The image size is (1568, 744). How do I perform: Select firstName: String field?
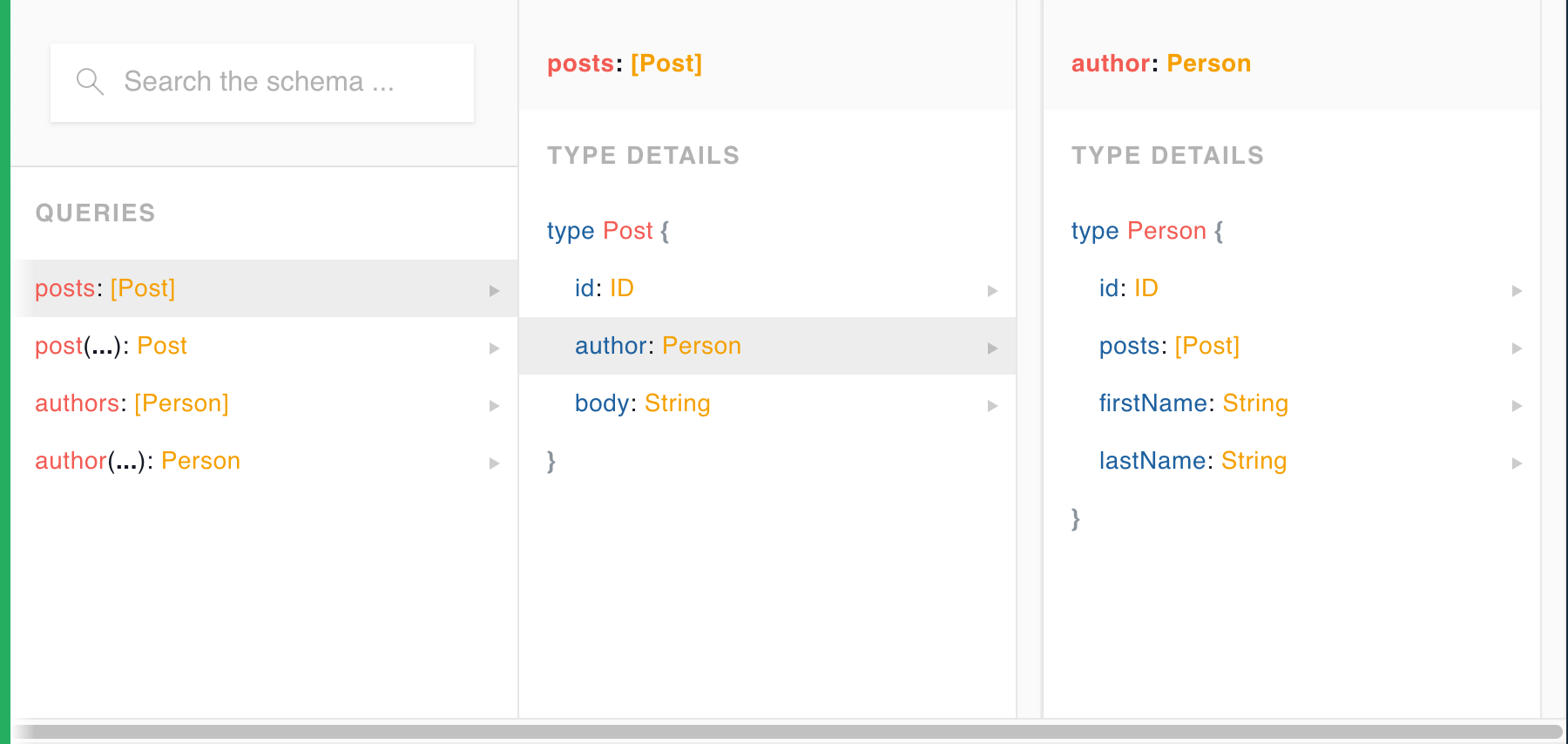pyautogui.click(x=1193, y=403)
